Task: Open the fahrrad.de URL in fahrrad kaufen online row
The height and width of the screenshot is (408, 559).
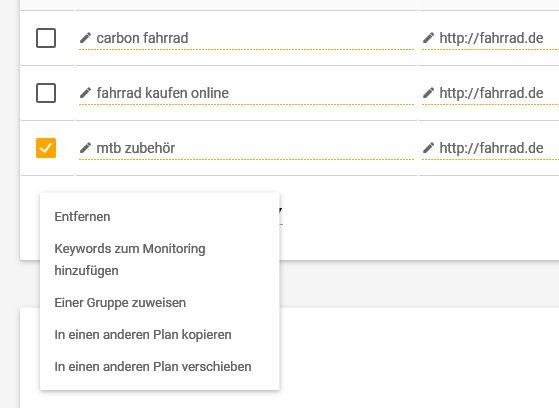Action: 491,93
